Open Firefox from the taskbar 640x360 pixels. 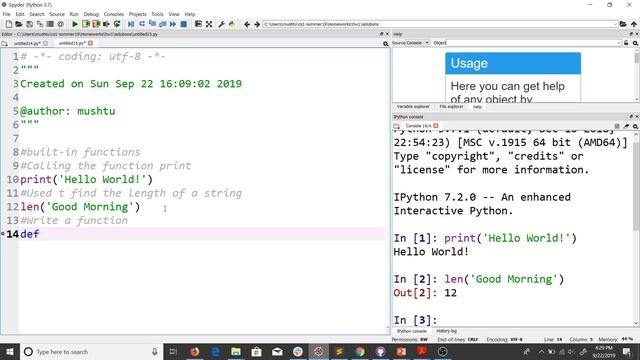pos(194,351)
